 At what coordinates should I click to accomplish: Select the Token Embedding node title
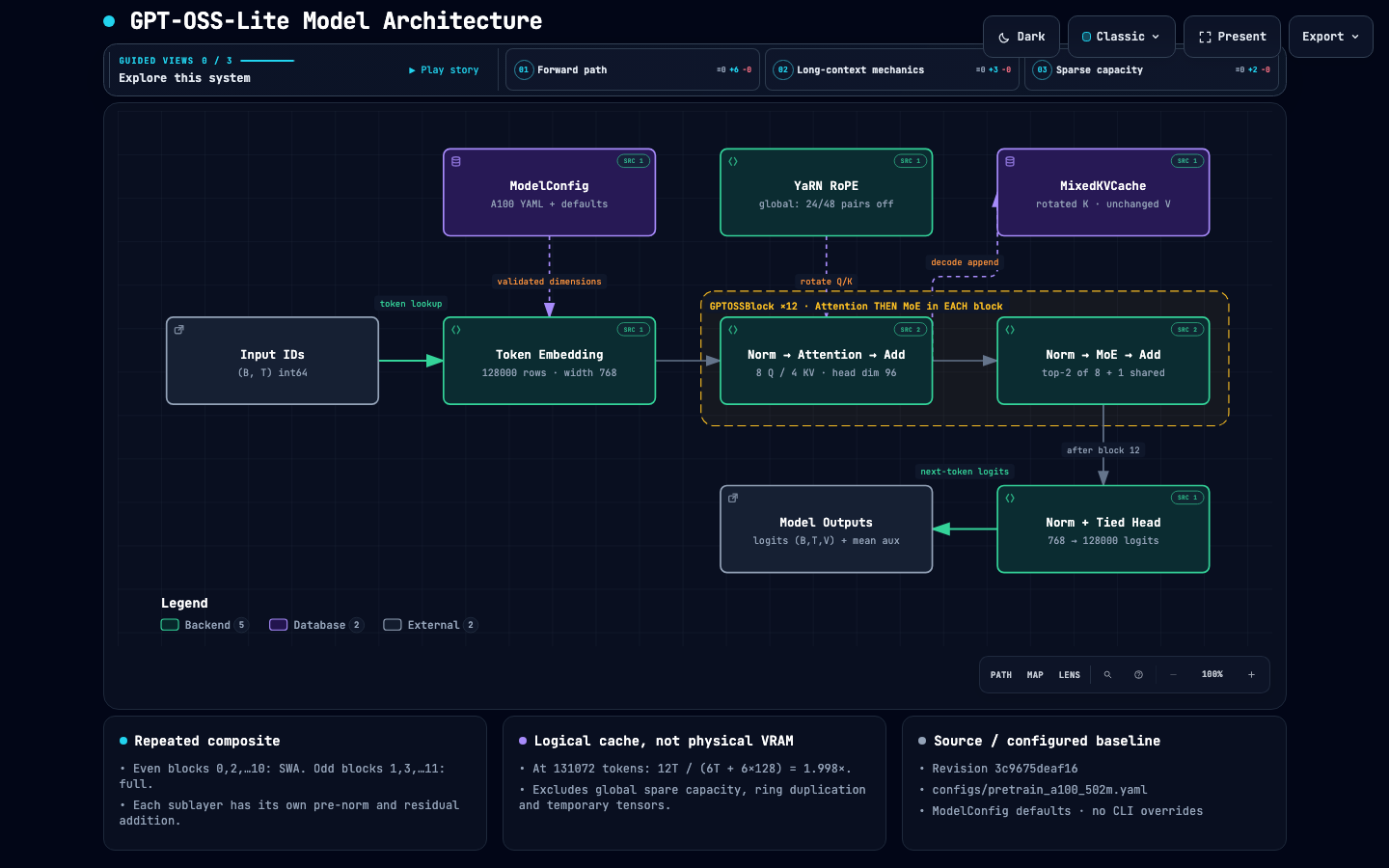[550, 355]
